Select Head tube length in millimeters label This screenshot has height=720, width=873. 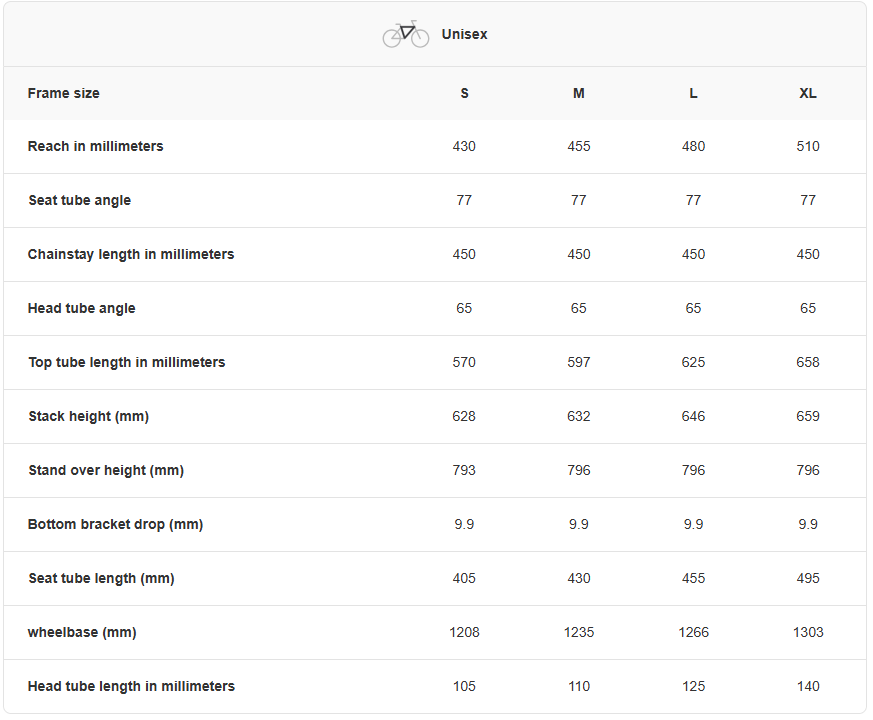pos(132,686)
